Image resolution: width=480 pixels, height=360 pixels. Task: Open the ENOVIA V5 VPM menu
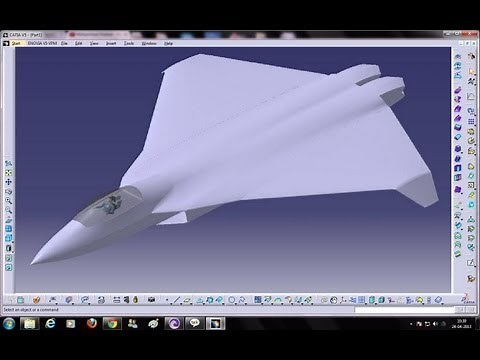click(42, 43)
